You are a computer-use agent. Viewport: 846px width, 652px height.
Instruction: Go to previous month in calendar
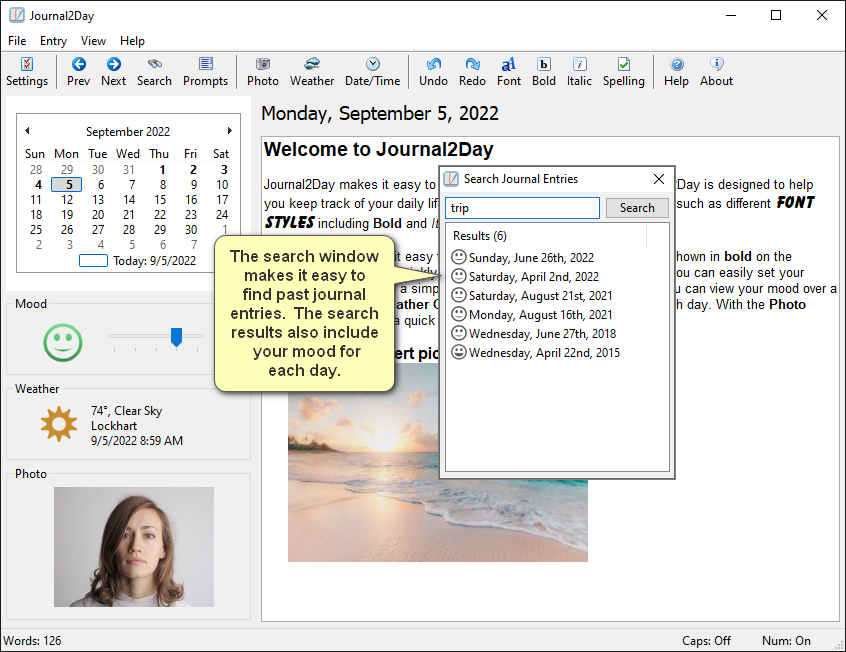click(27, 131)
